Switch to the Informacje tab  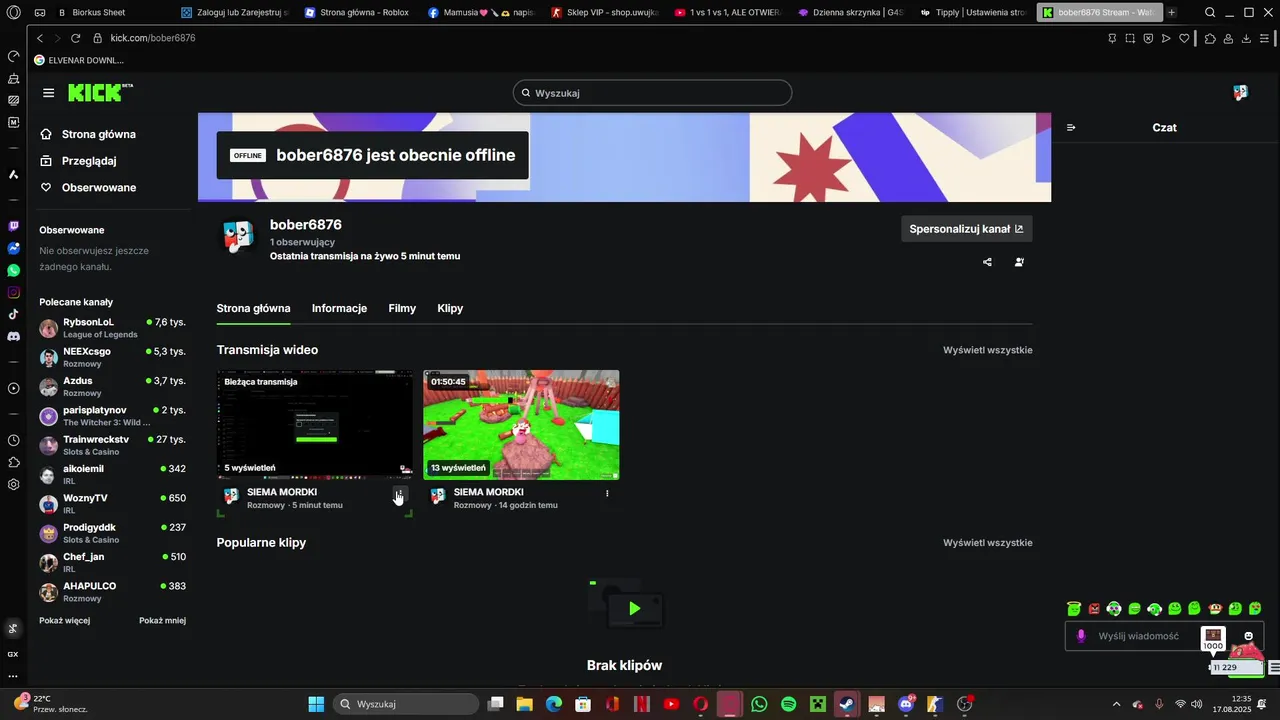click(339, 308)
